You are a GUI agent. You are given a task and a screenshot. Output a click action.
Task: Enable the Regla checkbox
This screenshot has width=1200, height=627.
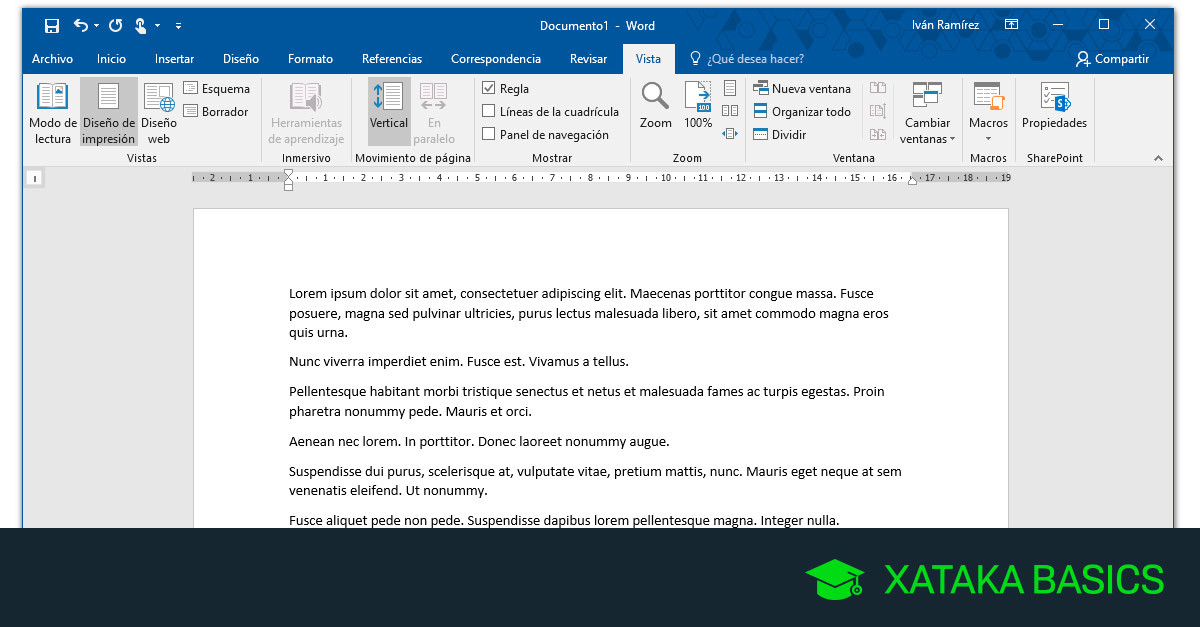(x=488, y=88)
